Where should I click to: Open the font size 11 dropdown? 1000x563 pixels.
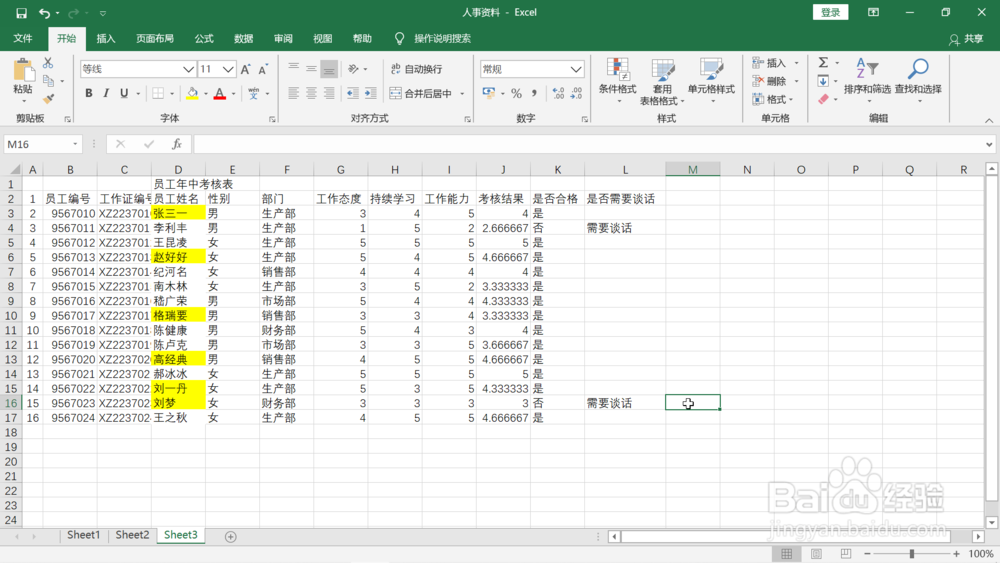[x=228, y=69]
